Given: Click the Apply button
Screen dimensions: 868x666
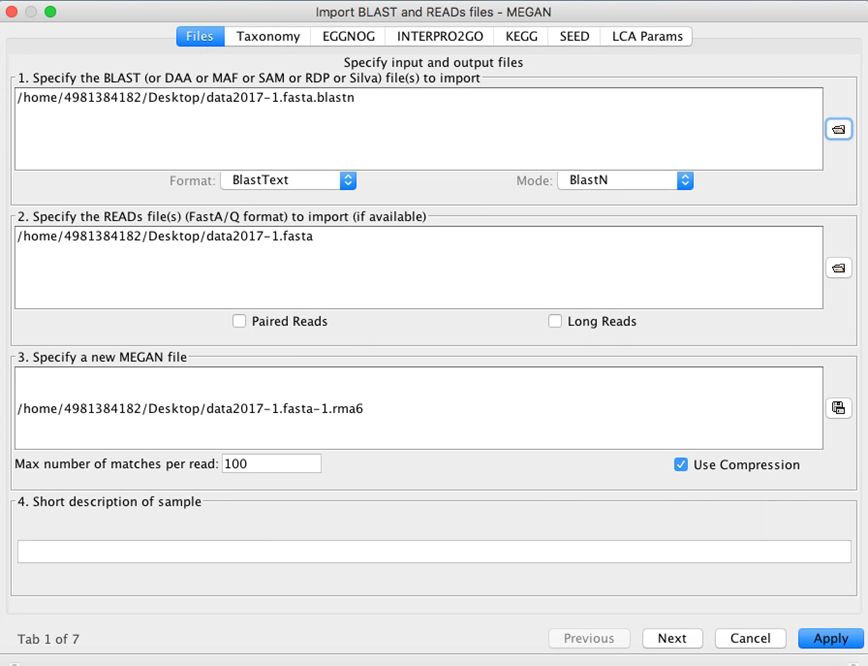Looking at the screenshot, I should 830,638.
